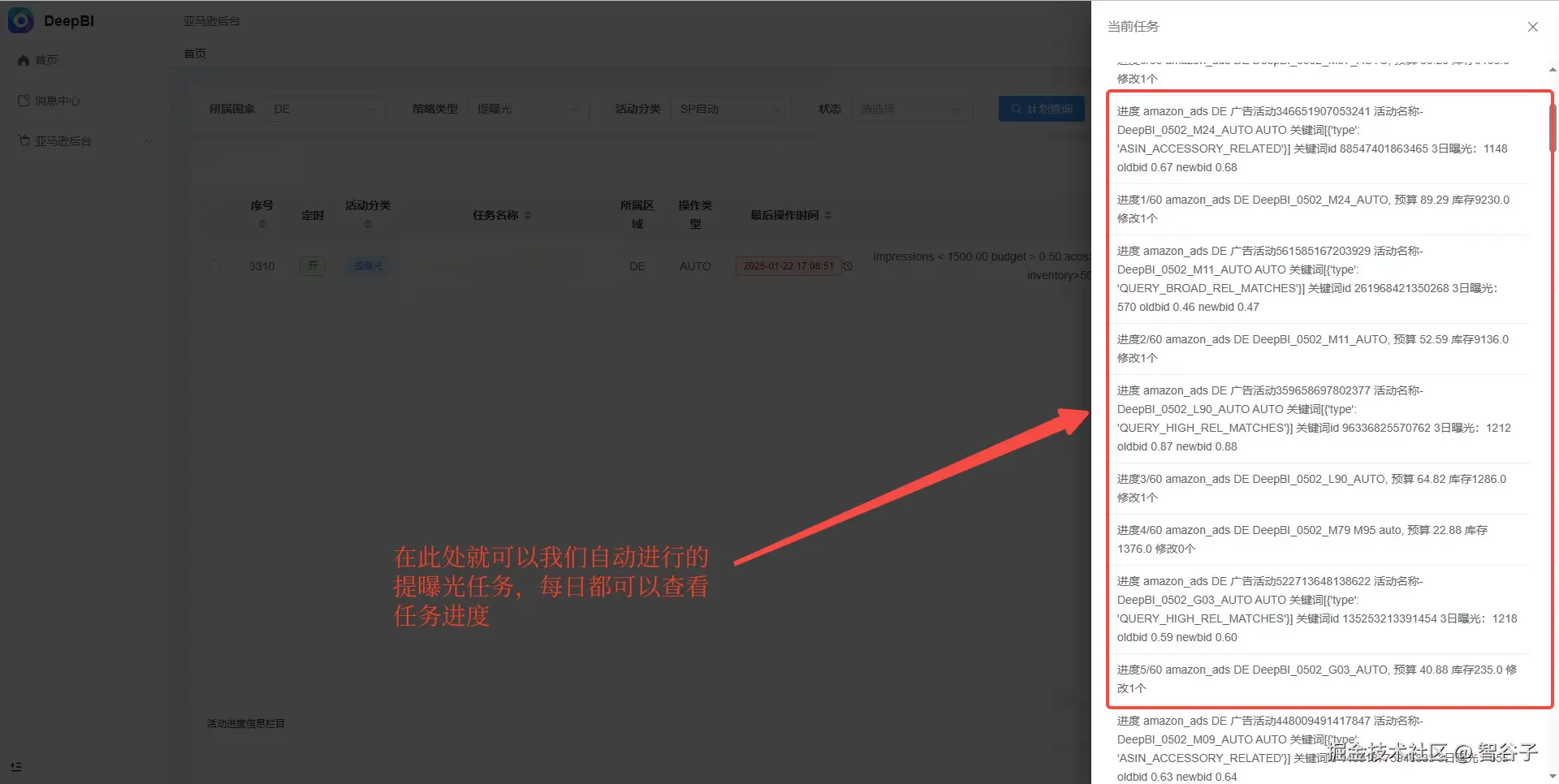The height and width of the screenshot is (784, 1559).
Task: Click the 序号 value 3310
Action: (261, 266)
